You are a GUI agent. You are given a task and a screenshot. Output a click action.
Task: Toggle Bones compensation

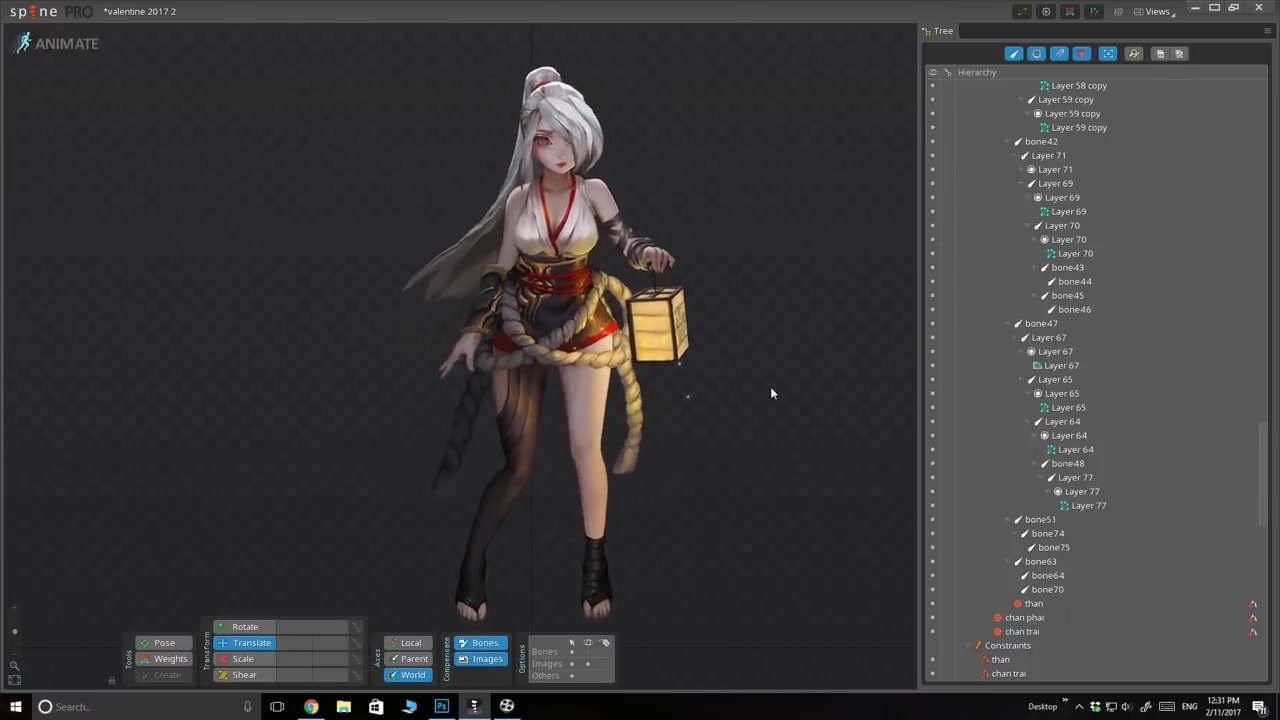tap(481, 643)
